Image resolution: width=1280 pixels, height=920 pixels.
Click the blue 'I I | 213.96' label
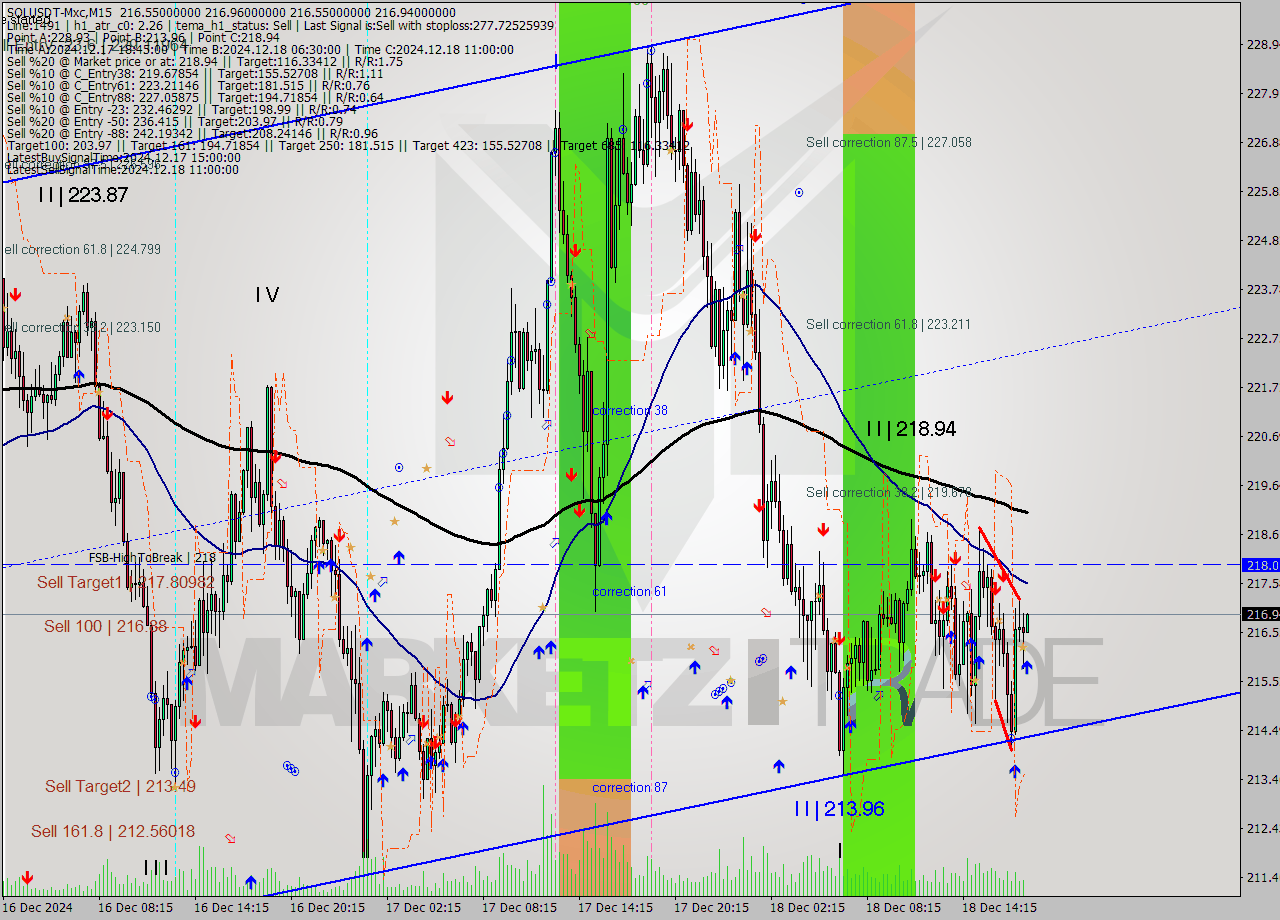click(x=839, y=809)
